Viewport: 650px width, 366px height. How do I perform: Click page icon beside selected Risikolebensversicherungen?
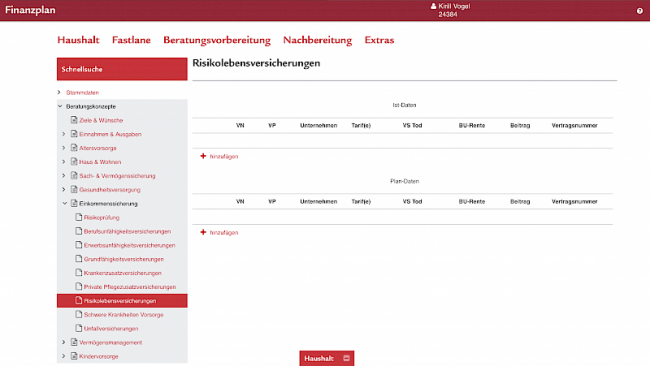click(x=79, y=301)
